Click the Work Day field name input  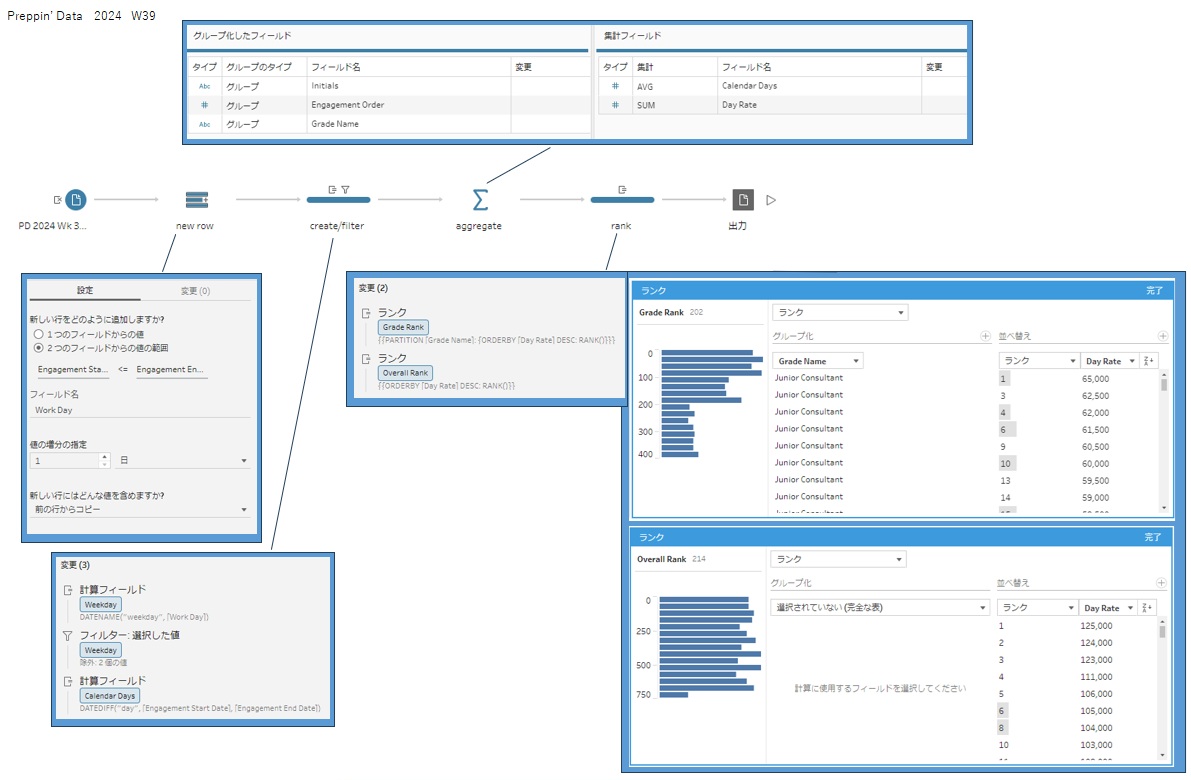coord(140,410)
